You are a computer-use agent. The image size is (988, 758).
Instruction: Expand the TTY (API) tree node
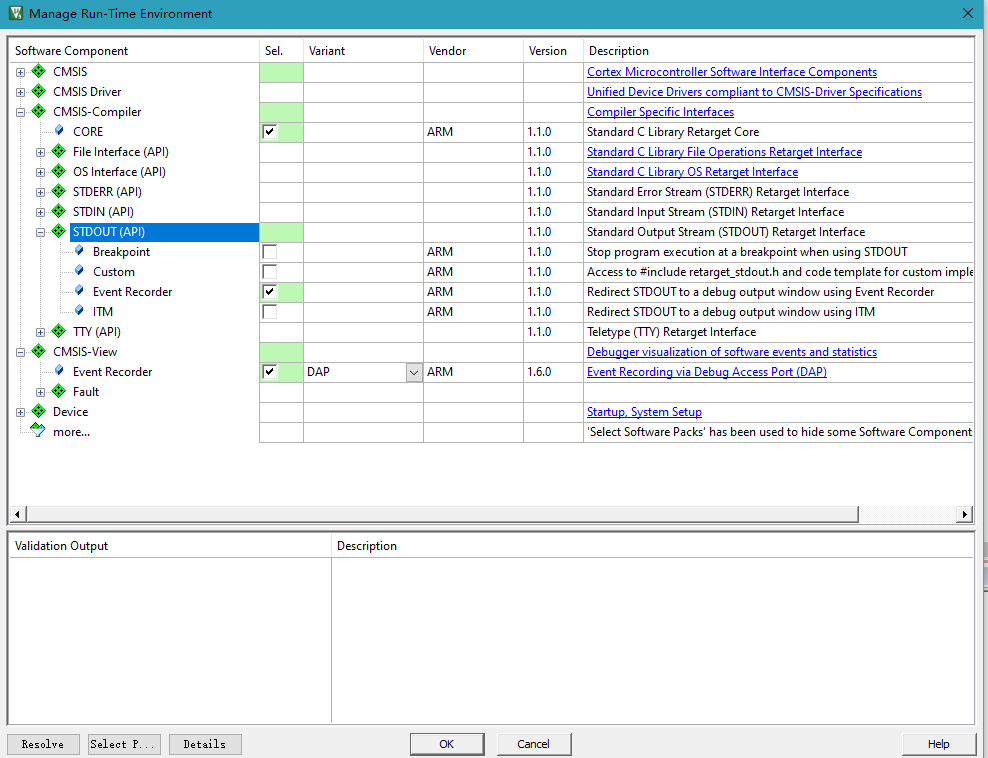tap(41, 332)
